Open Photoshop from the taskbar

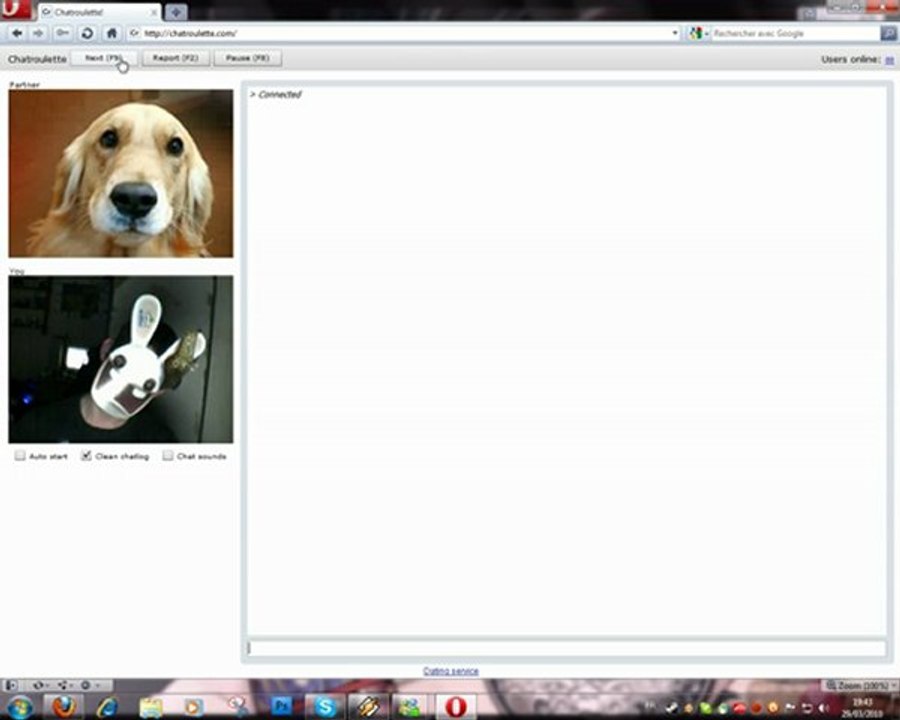point(281,707)
